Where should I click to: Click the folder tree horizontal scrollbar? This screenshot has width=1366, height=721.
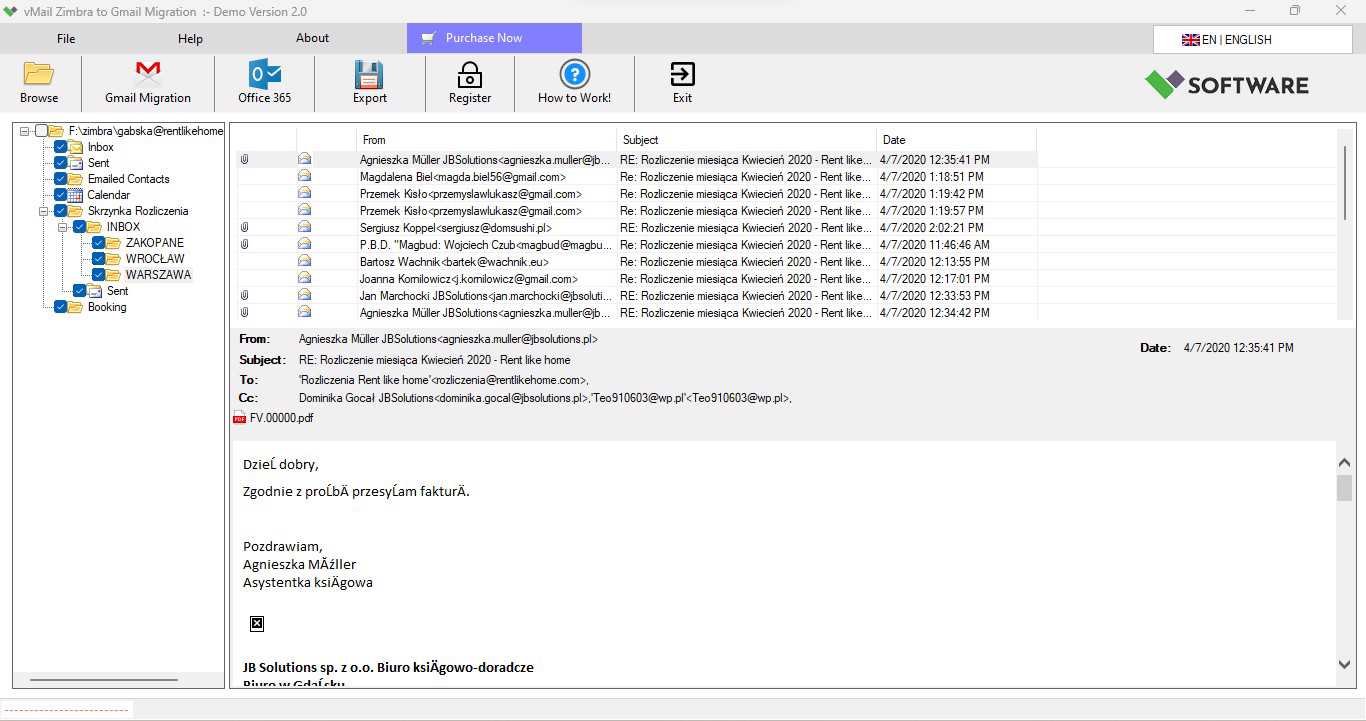point(104,680)
